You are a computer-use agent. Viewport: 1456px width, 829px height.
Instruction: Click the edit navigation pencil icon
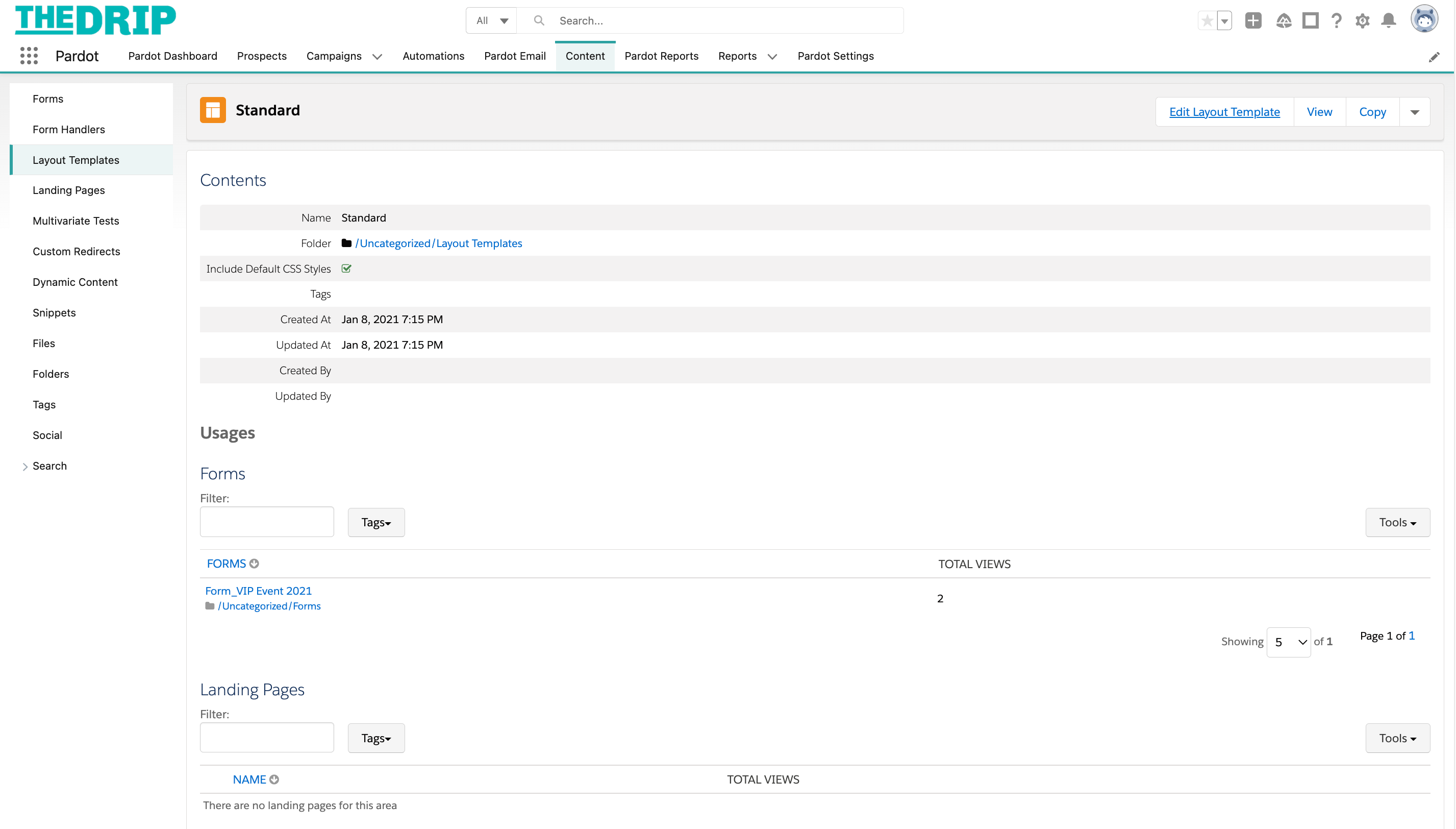coord(1434,57)
